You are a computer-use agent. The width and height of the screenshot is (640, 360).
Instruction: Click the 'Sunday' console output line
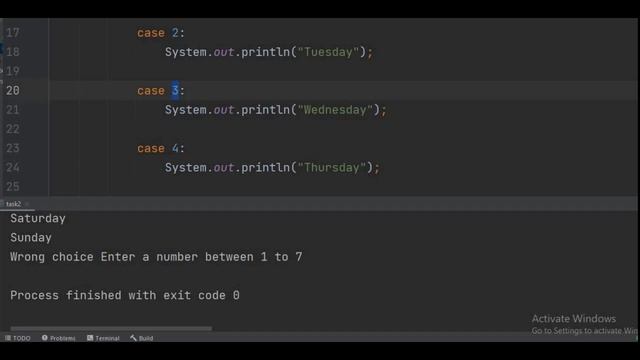(x=31, y=238)
